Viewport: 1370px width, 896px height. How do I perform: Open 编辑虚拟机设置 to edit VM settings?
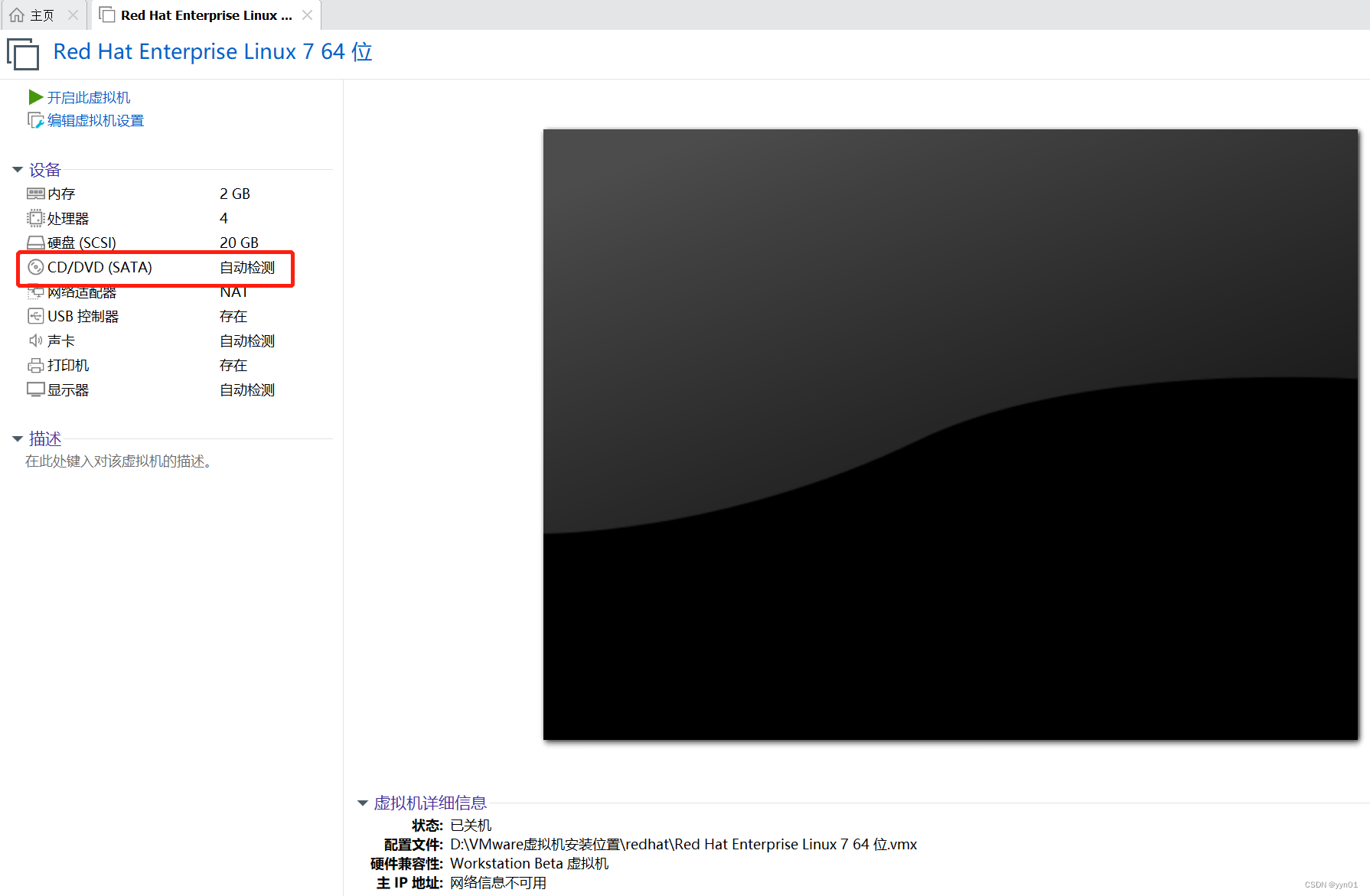[94, 120]
